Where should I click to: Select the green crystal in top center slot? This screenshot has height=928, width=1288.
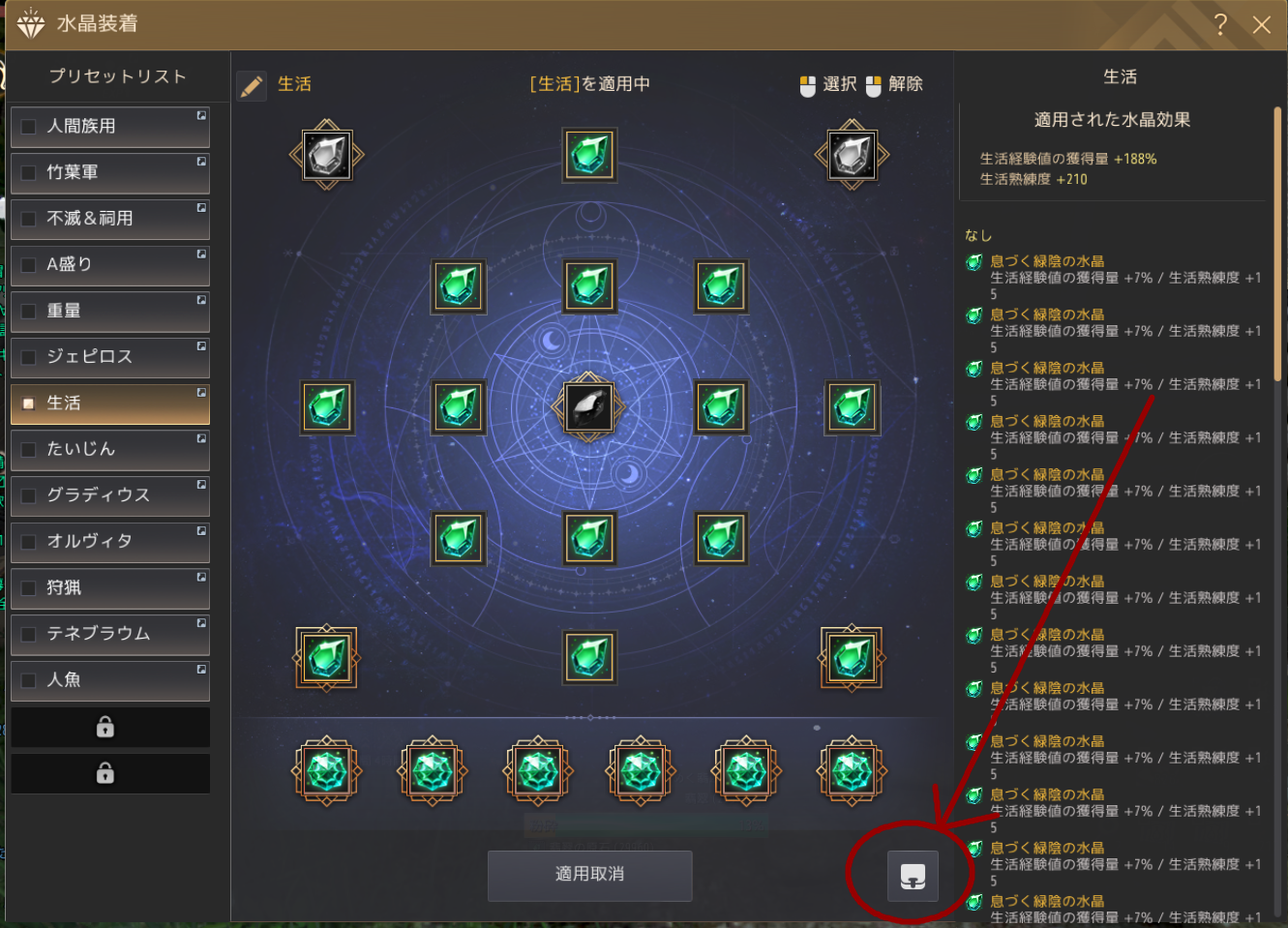589,155
